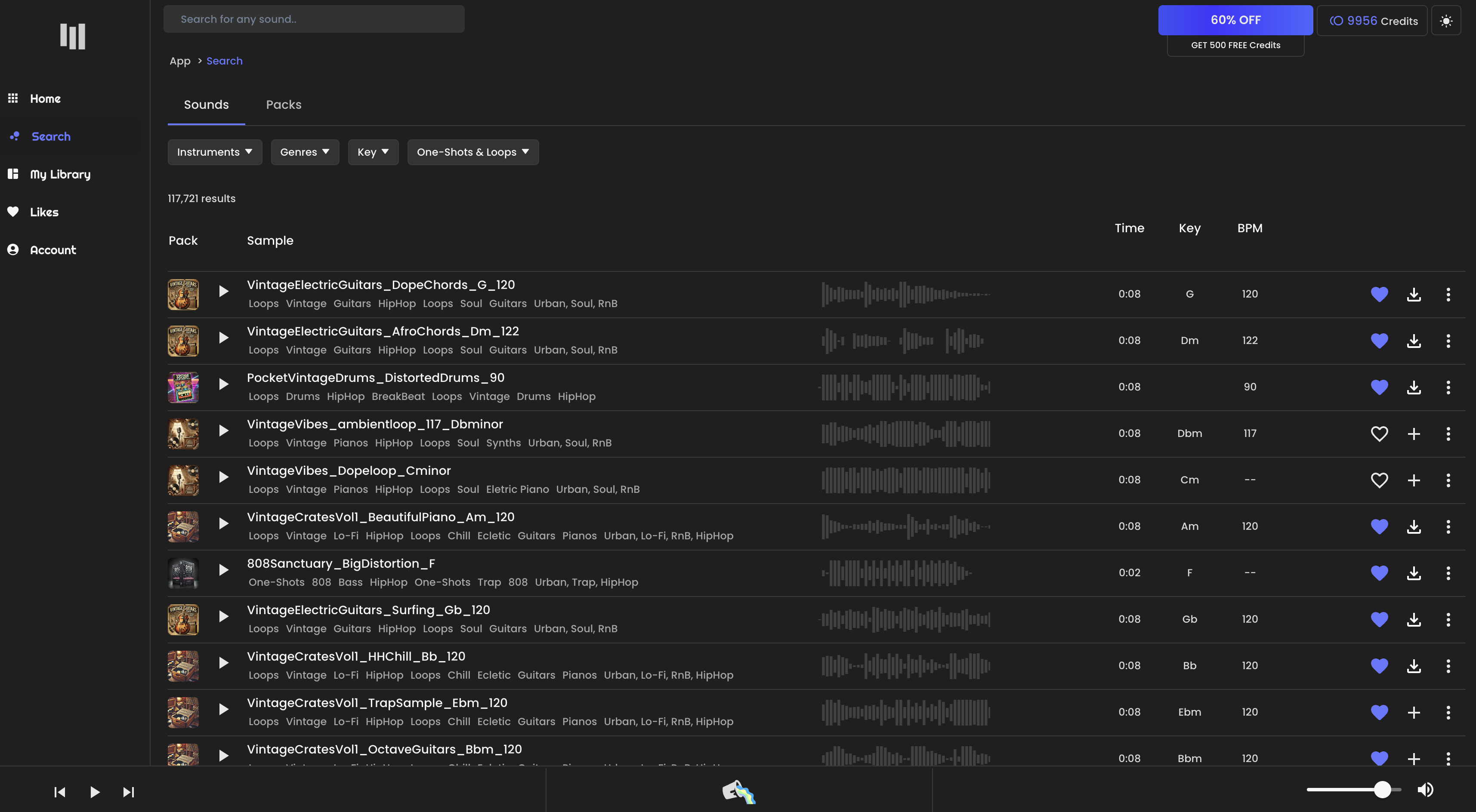The width and height of the screenshot is (1476, 812).
Task: Download the VintageElectricGuitars_DopeChords_G_120 sample
Action: [1414, 294]
